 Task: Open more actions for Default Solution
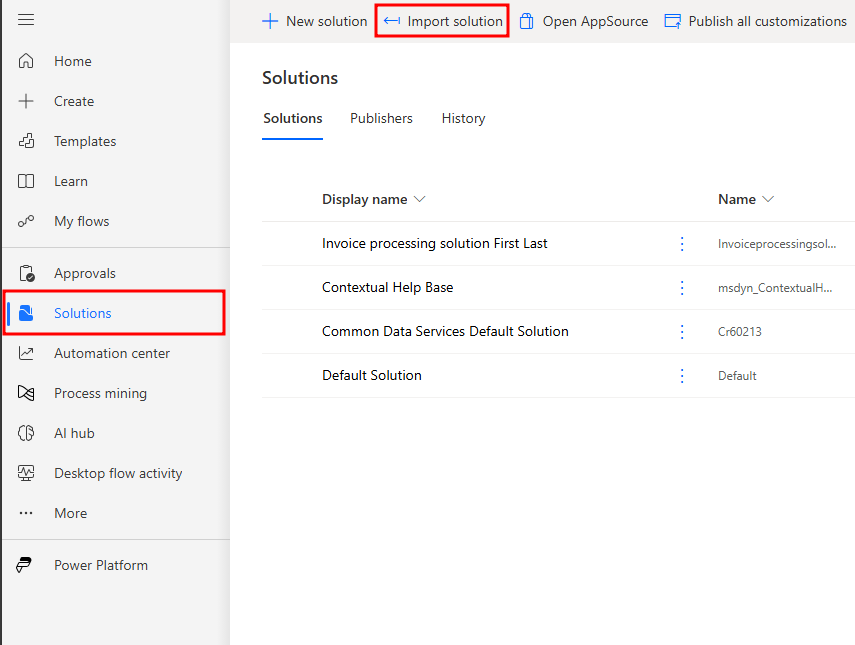click(682, 376)
